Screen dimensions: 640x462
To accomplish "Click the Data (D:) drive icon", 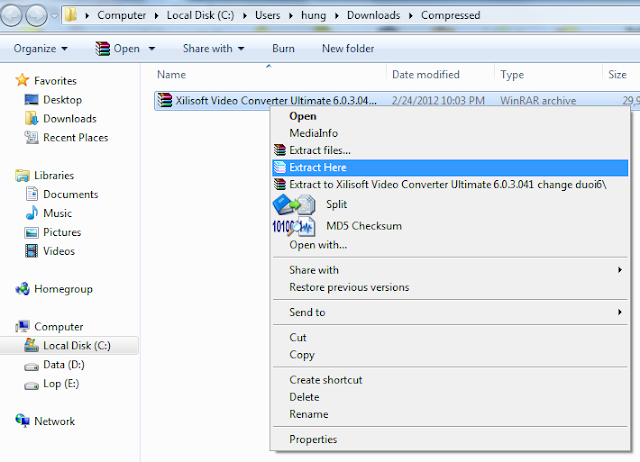I will [x=31, y=366].
